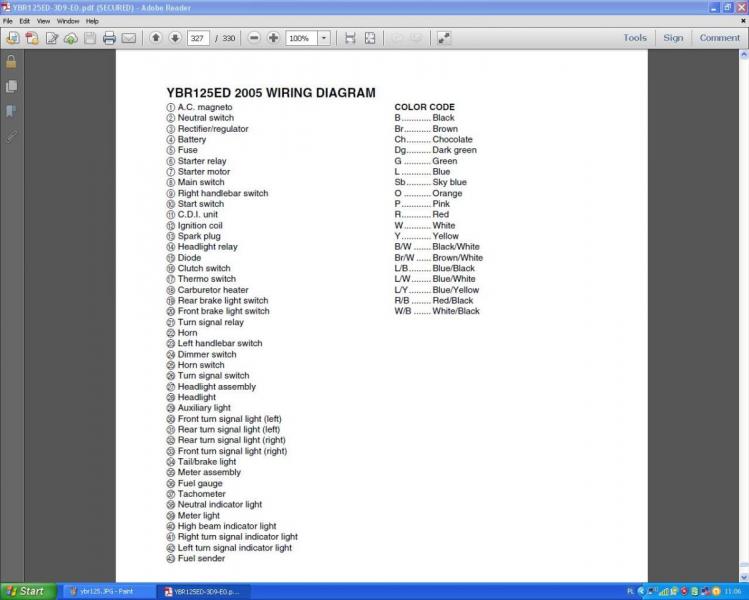Open the View menu
Screen dimensions: 749x600
pyautogui.click(x=45, y=20)
